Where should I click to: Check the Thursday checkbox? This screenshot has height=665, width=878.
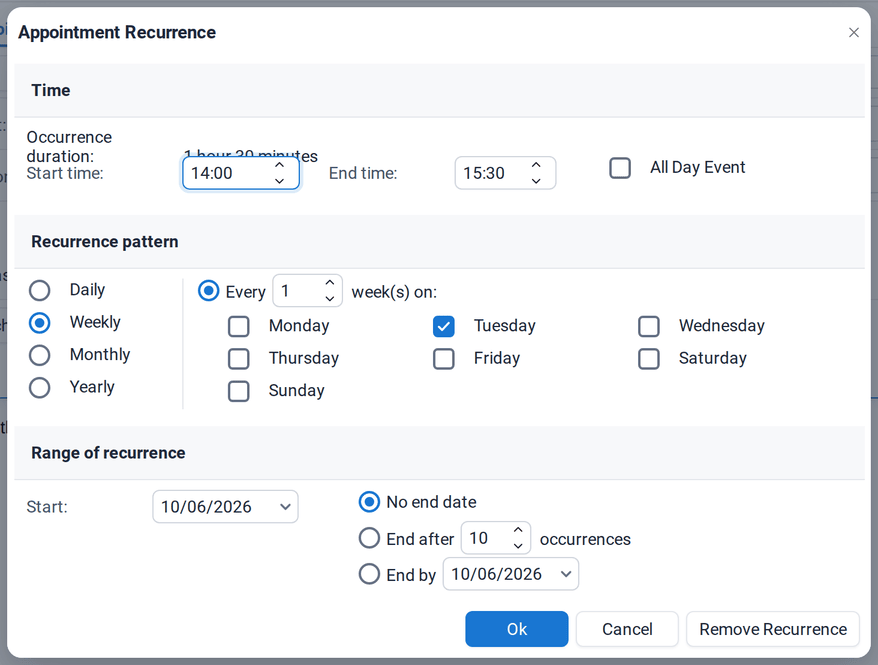click(x=239, y=359)
